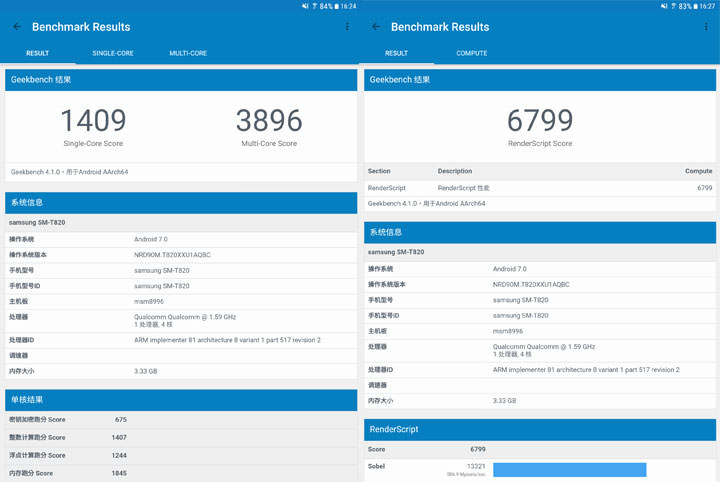Select the RESULT tab in the left panel
The height and width of the screenshot is (482, 720).
tap(38, 53)
